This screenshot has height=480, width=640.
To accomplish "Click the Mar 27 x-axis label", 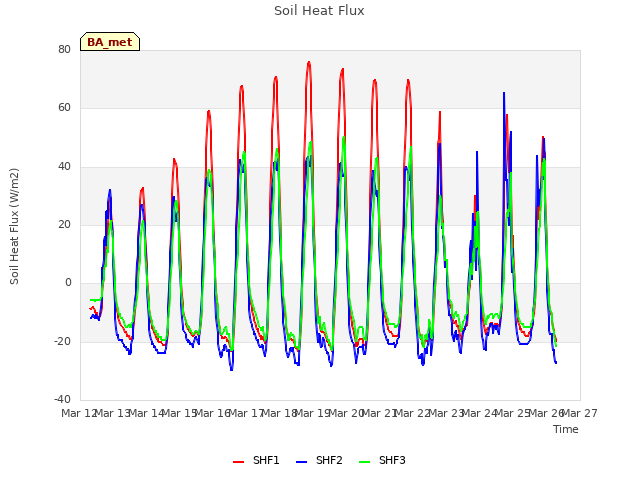I will point(580,413).
